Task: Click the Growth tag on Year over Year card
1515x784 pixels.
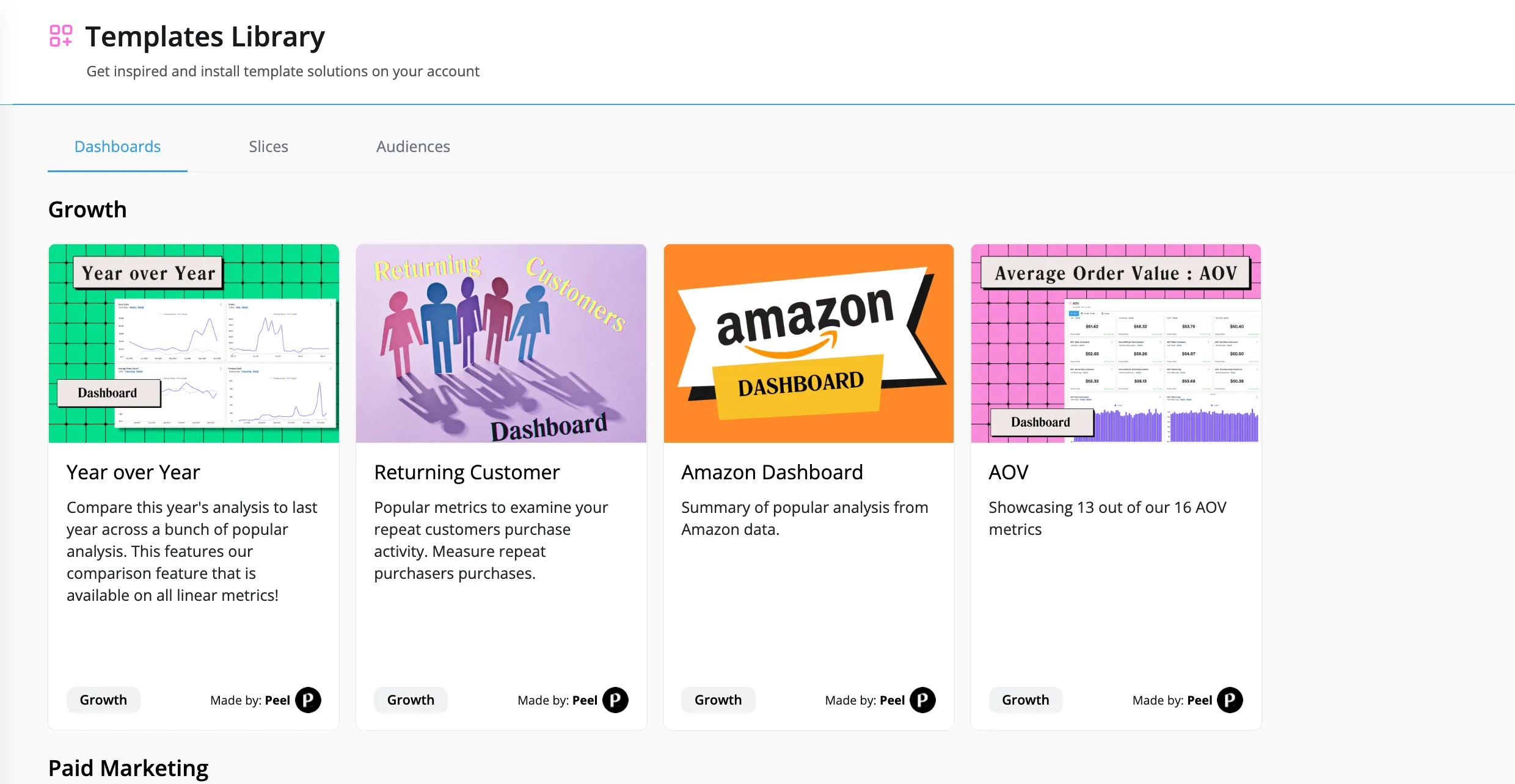Action: [x=103, y=700]
